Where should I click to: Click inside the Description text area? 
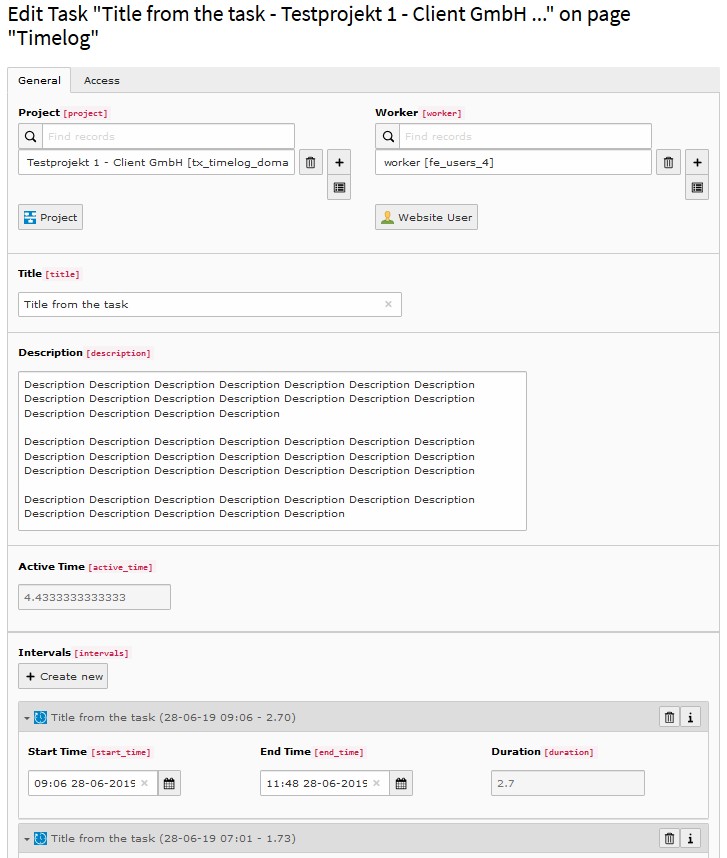click(x=272, y=451)
